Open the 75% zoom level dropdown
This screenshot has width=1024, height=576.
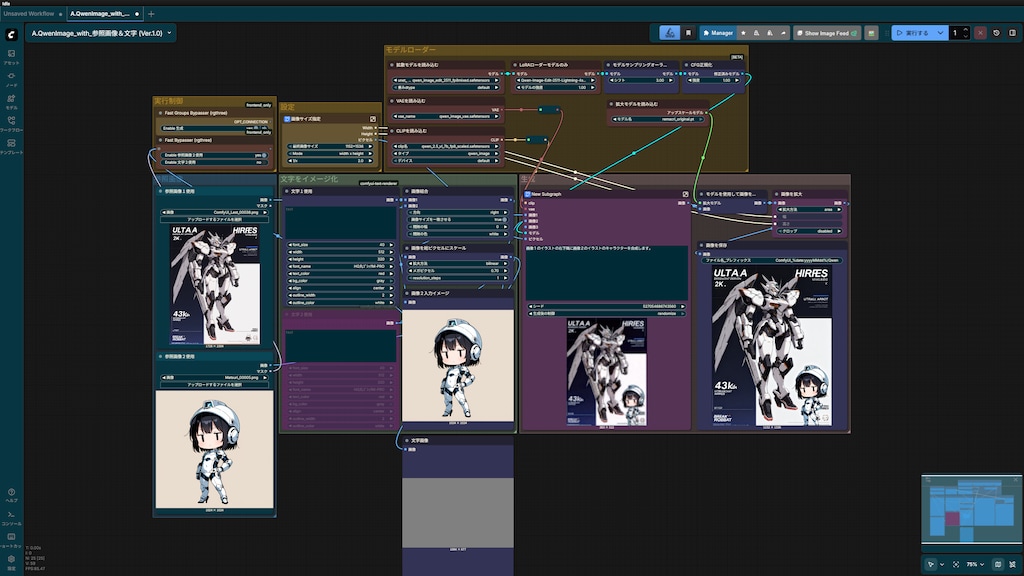click(975, 564)
